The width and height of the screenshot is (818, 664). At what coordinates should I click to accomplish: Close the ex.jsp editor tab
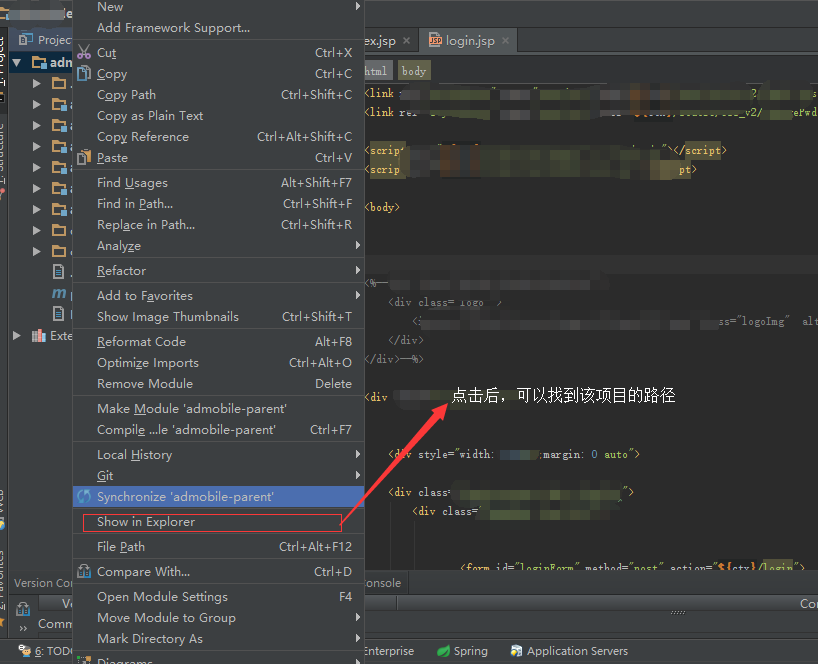tap(406, 41)
